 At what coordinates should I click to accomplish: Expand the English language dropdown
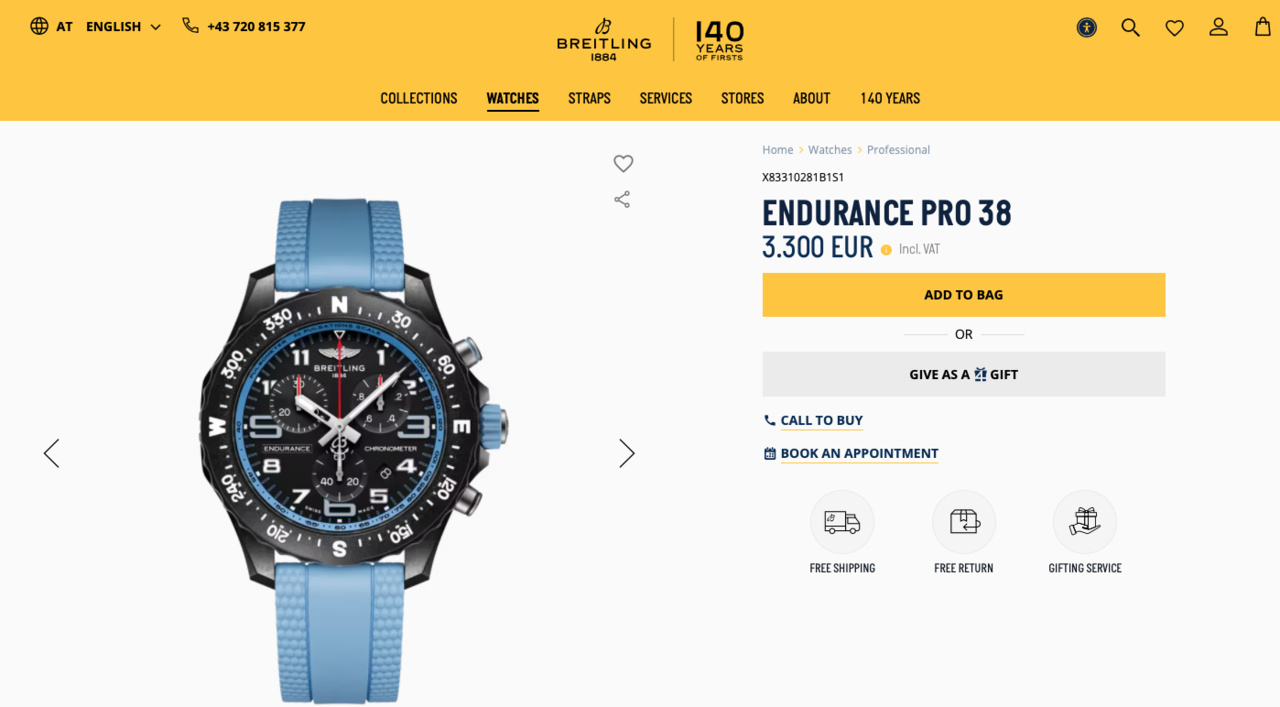click(123, 27)
